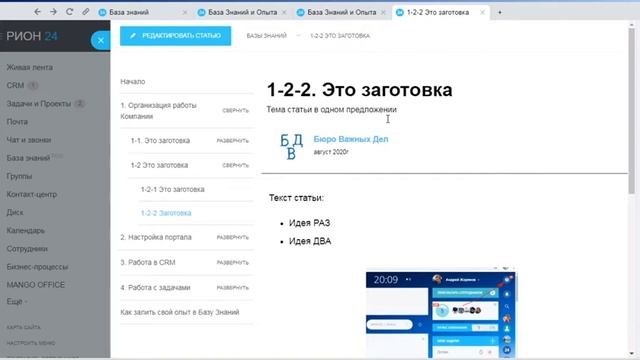Viewport: 640px width, 360px height.
Task: Click the text Идея РАЗ
Action: coord(309,223)
